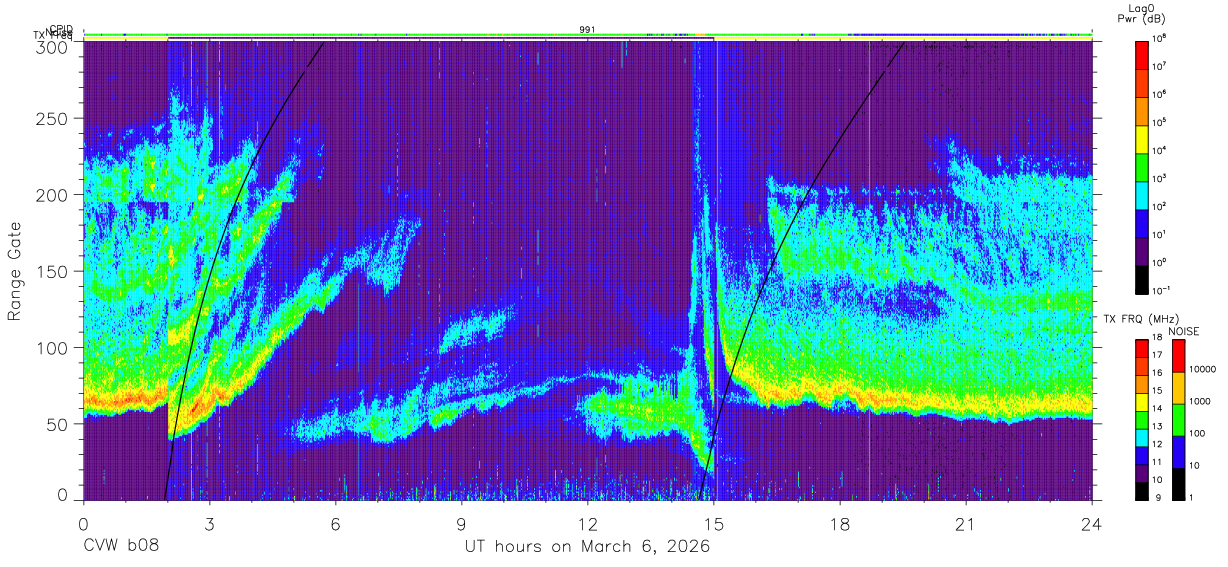Click the 10^4 label on Lag0 Pwr colorbar
This screenshot has height=567, width=1228.
coord(1160,150)
